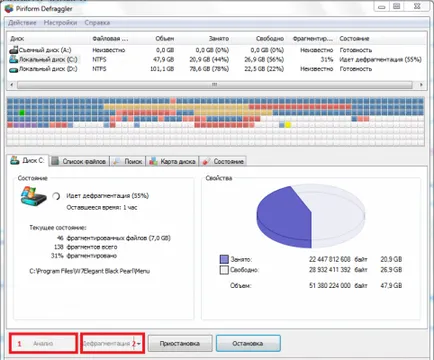Viewport: 434px width, 360px height.
Task: Click the Диск C: tab icon
Action: click(15, 160)
